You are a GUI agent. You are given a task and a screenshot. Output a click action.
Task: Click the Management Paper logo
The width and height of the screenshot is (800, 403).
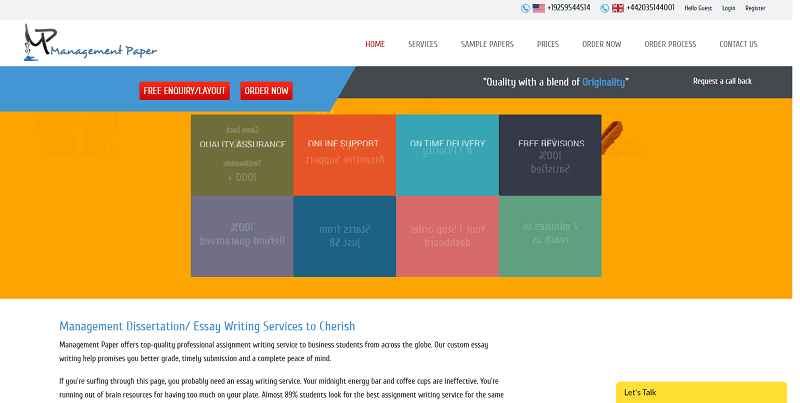[90, 43]
